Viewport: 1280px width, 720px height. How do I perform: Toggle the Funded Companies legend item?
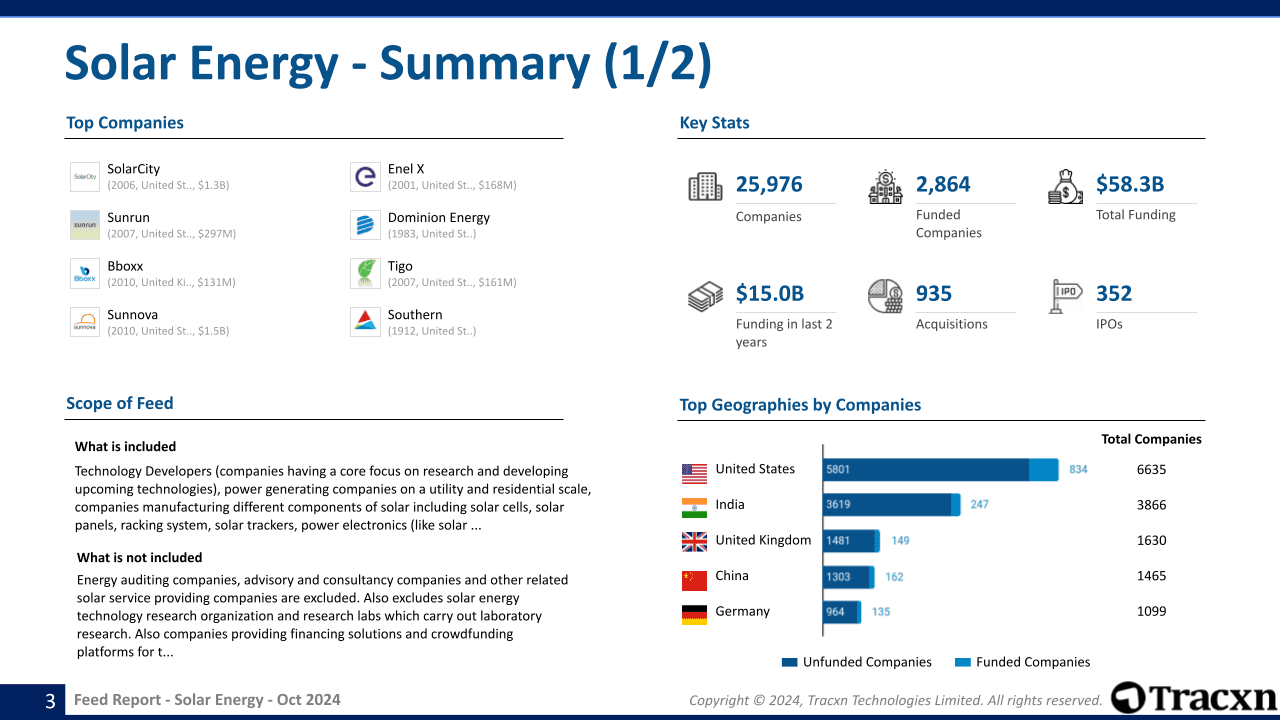[x=1022, y=662]
